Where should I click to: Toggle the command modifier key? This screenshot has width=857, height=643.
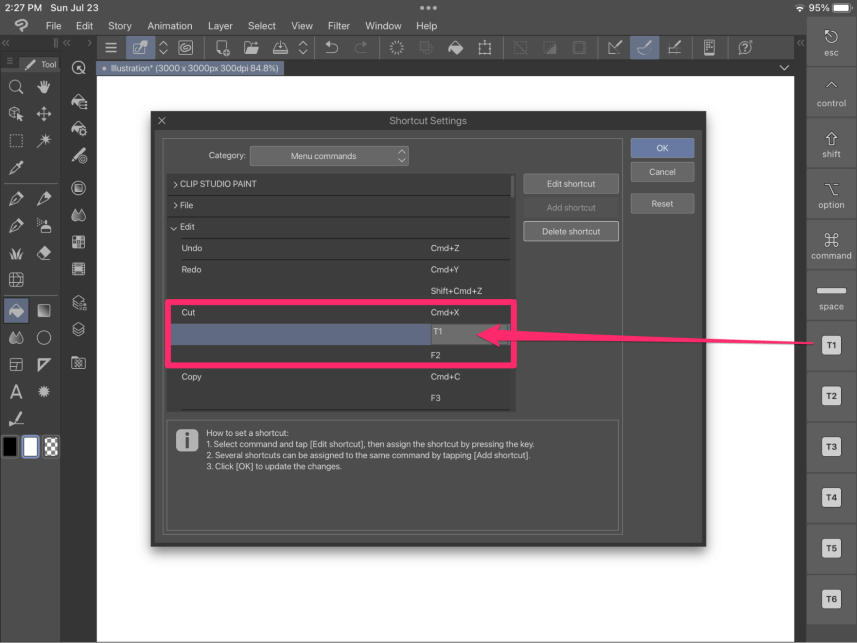click(831, 246)
